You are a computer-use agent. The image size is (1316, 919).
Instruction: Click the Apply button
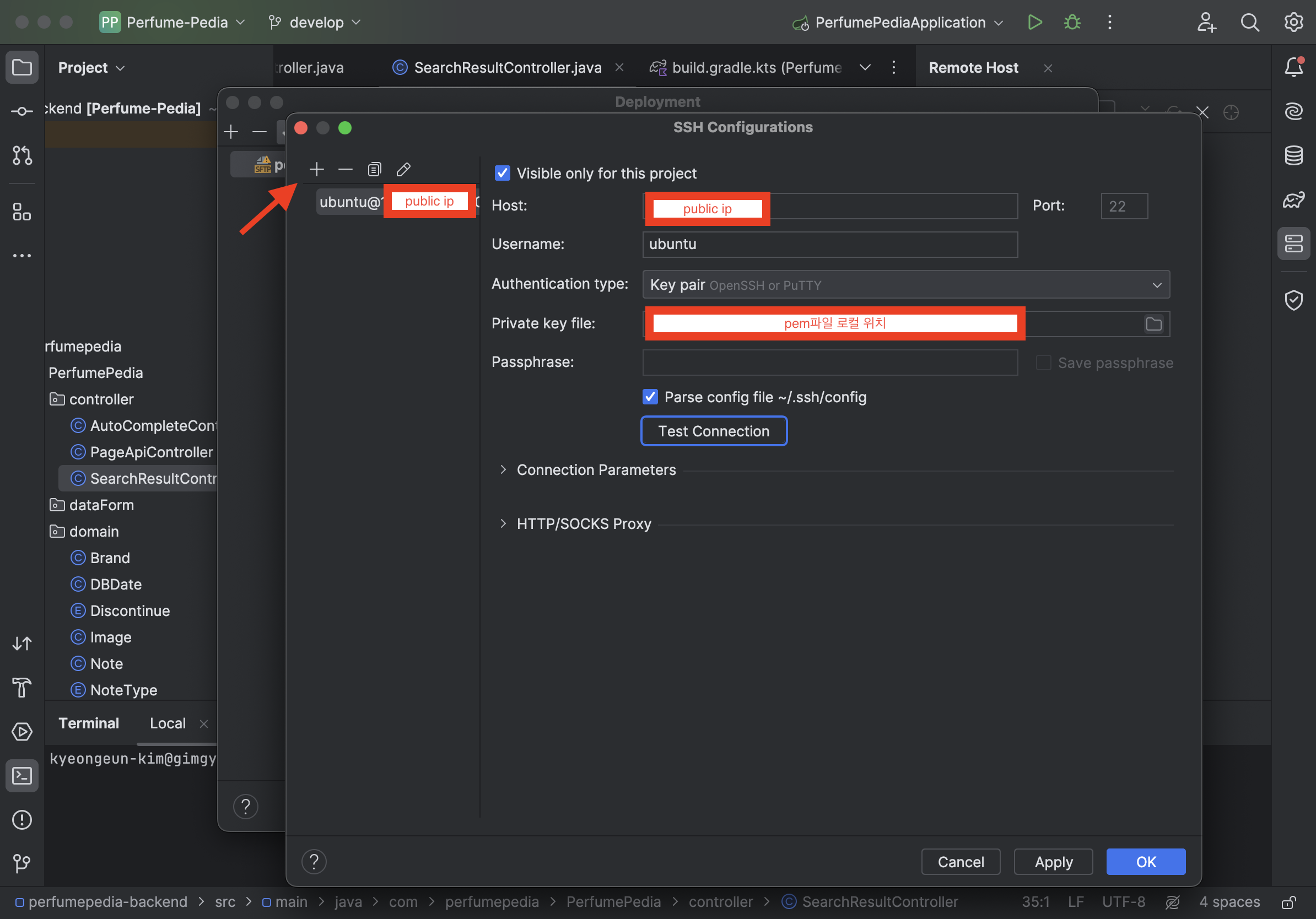tap(1053, 862)
